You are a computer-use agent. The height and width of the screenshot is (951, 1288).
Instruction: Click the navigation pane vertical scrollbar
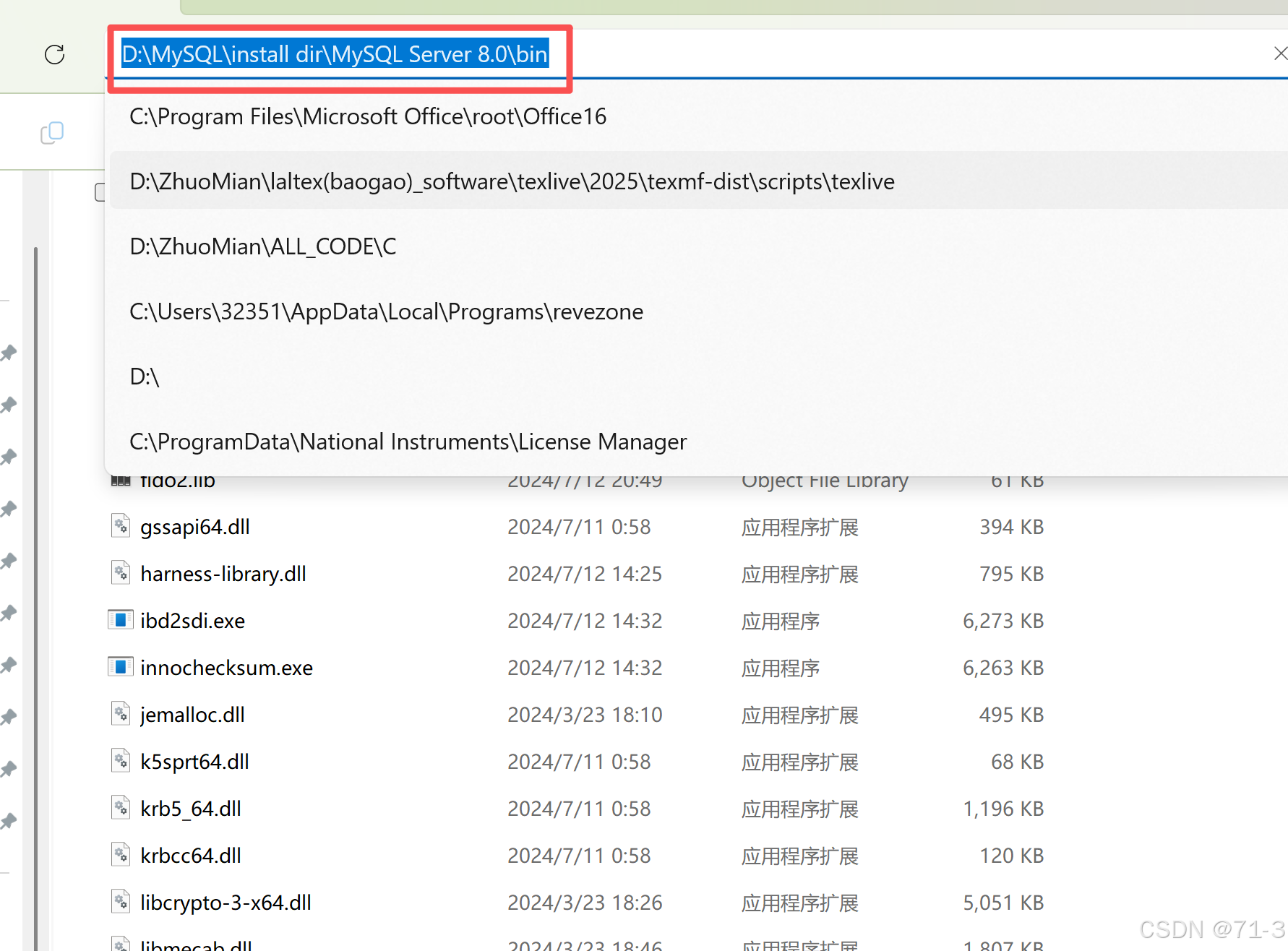tap(35, 598)
